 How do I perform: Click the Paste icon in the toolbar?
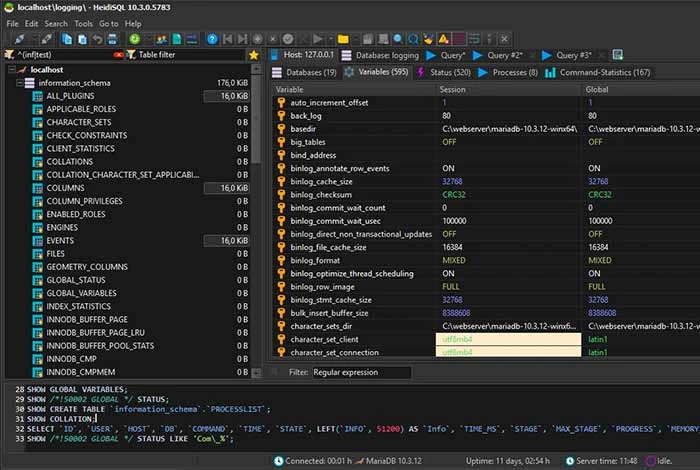82,39
